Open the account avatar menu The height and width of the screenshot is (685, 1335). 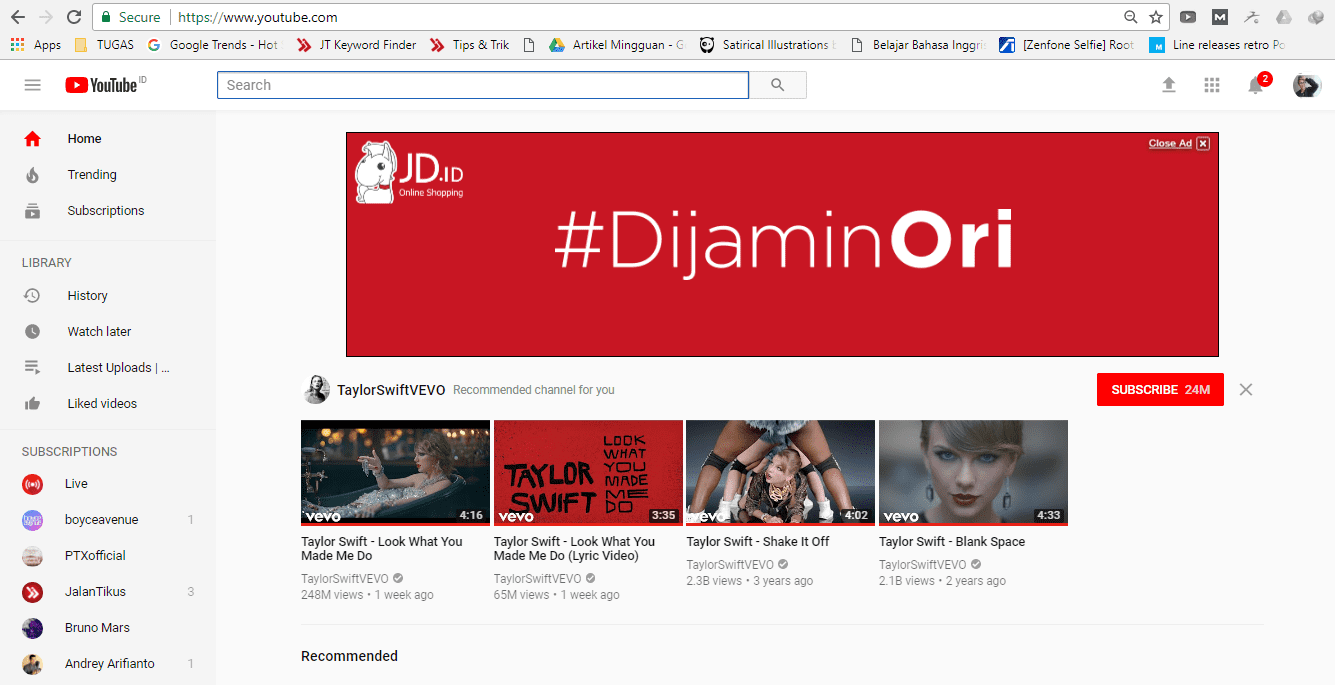coord(1306,85)
